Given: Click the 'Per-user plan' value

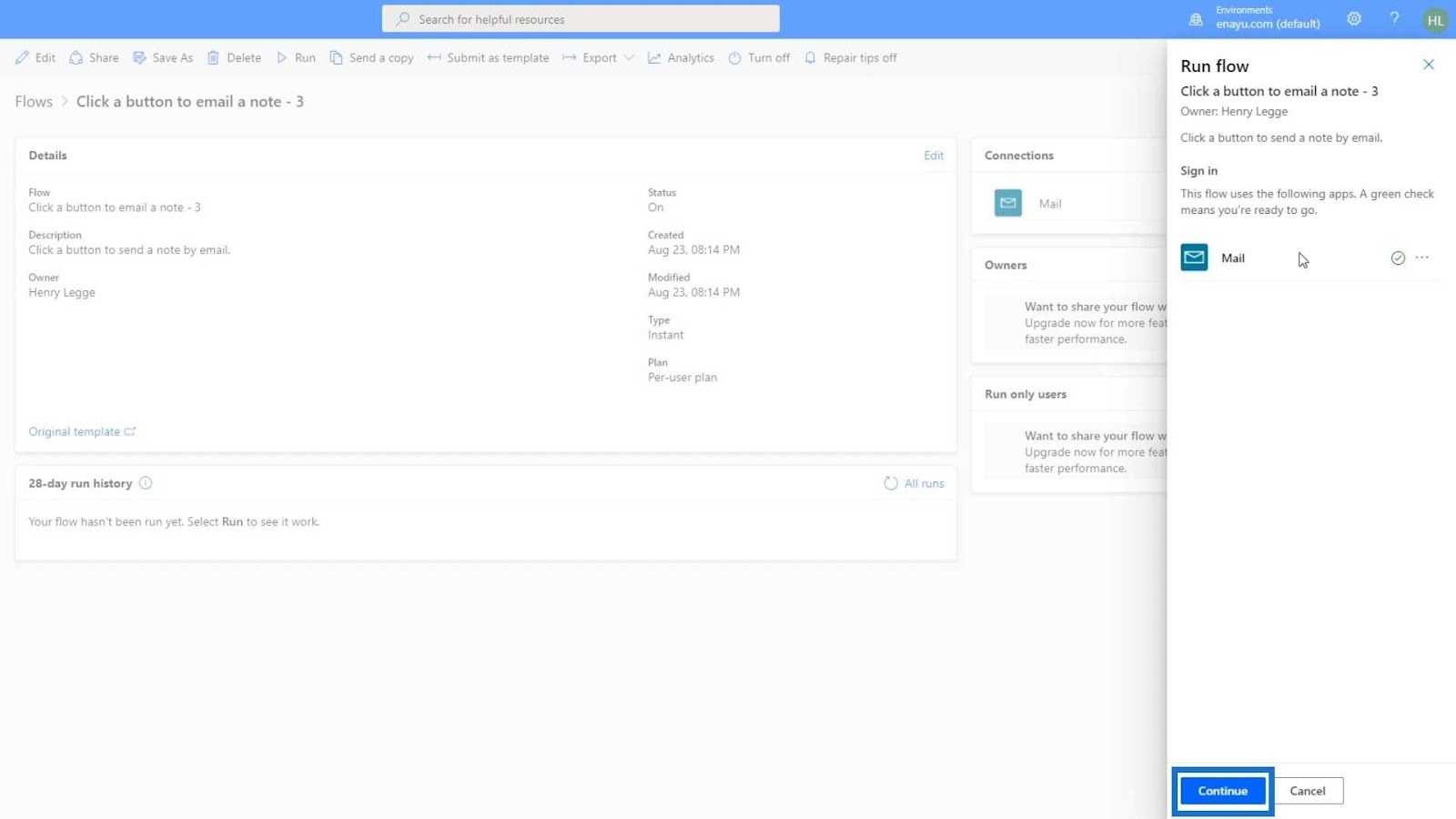Looking at the screenshot, I should pos(682,377).
